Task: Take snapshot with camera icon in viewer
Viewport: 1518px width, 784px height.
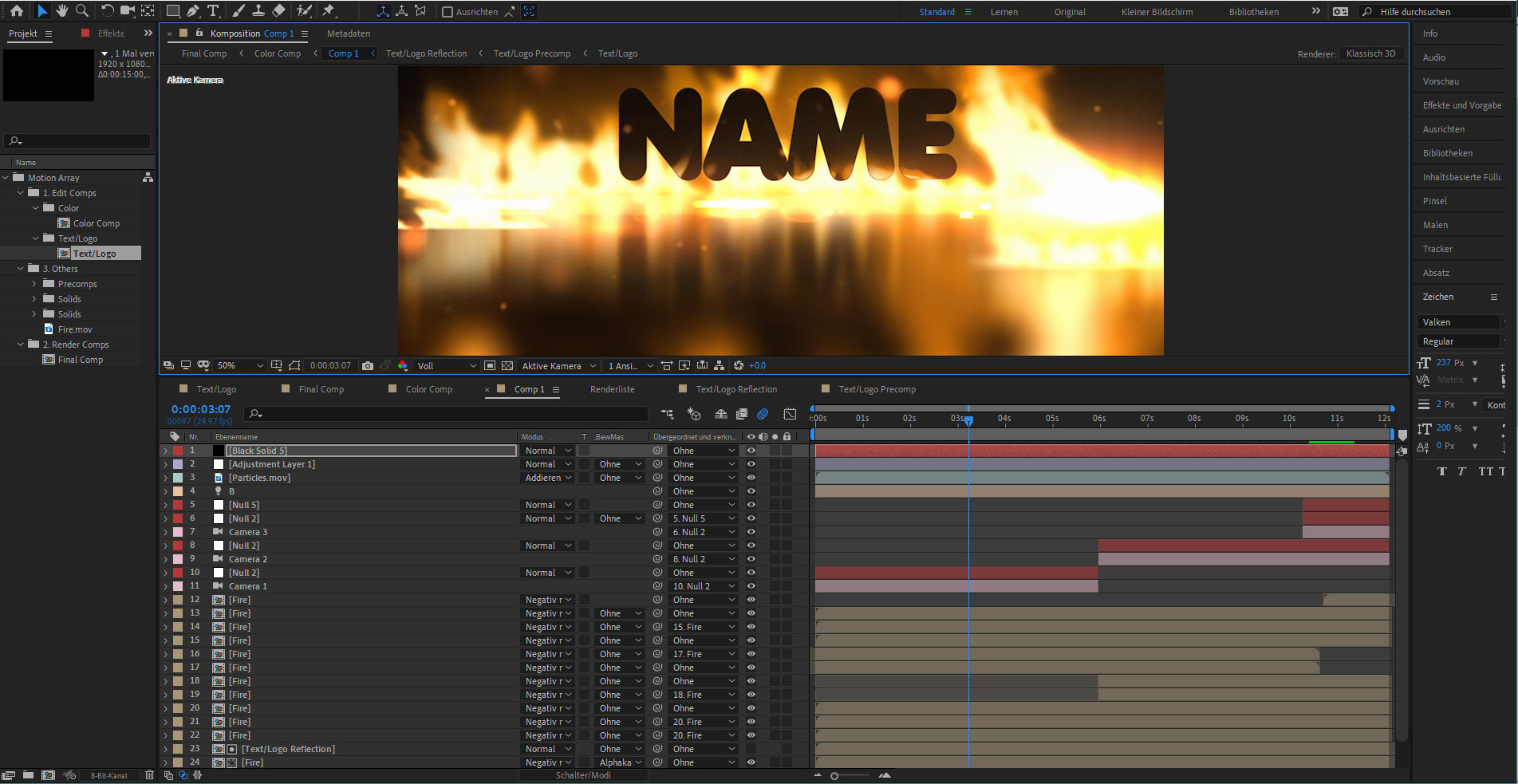Action: pos(368,365)
